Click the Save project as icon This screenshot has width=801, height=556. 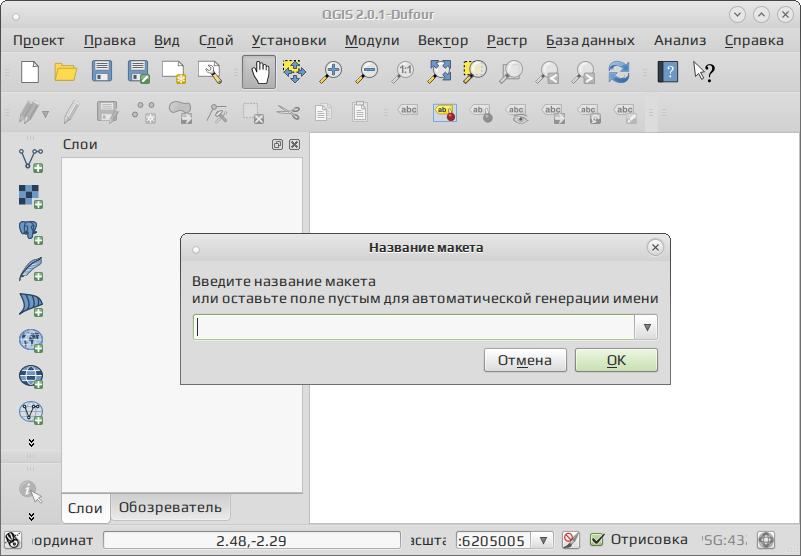click(138, 72)
